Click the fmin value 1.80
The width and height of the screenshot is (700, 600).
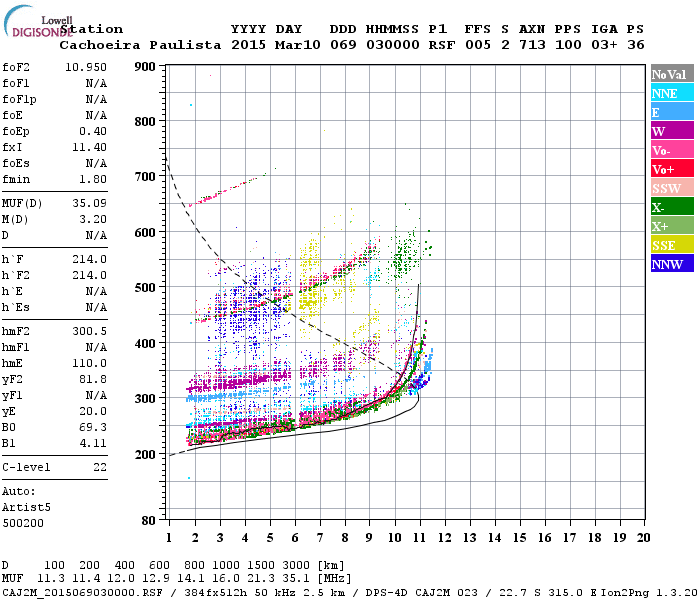93,179
